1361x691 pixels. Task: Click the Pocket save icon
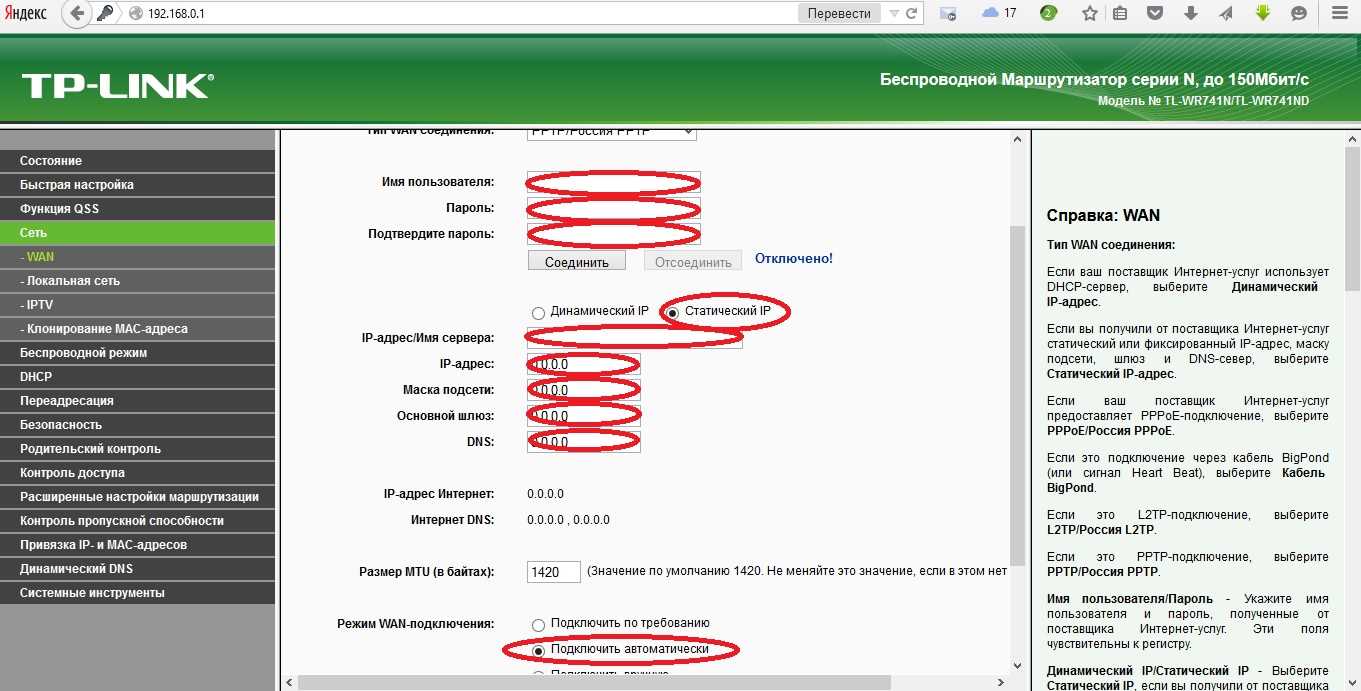pyautogui.click(x=1154, y=13)
